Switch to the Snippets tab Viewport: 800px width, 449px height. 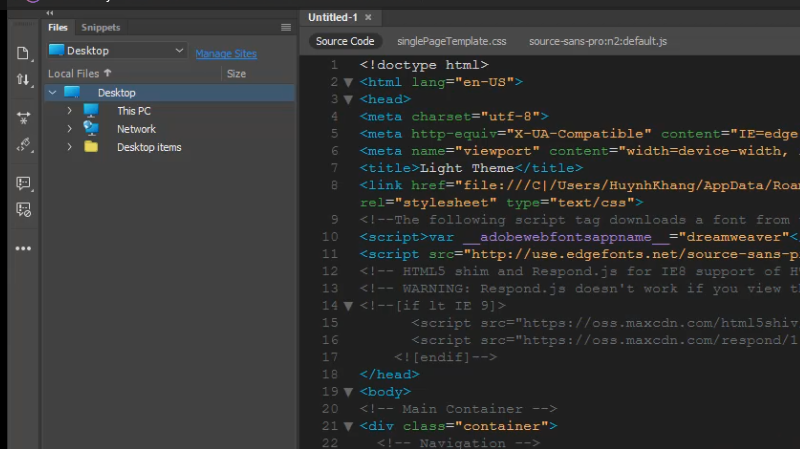tap(101, 28)
